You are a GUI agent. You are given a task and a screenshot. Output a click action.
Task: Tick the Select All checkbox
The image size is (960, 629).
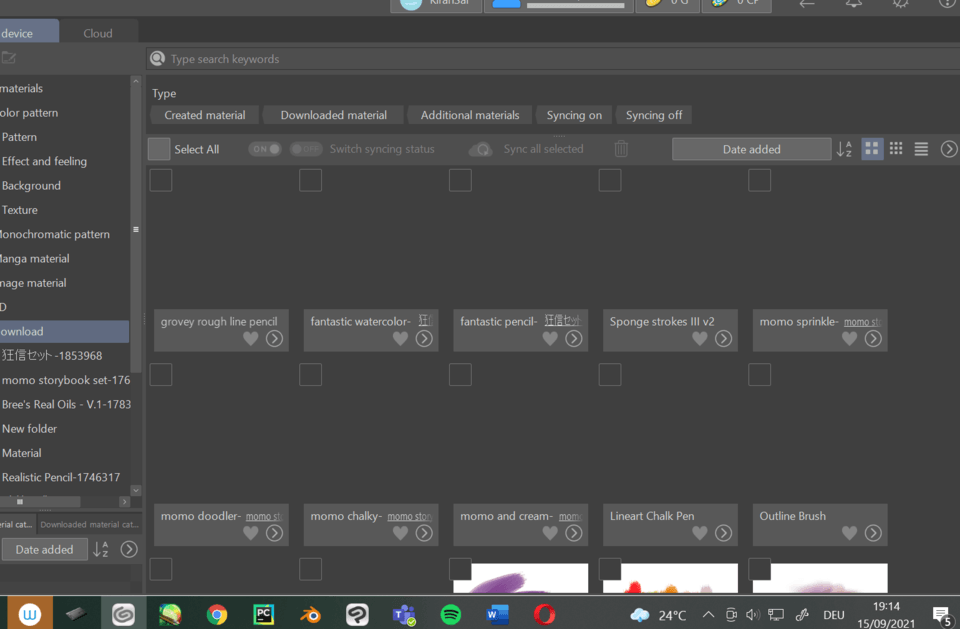click(x=159, y=149)
